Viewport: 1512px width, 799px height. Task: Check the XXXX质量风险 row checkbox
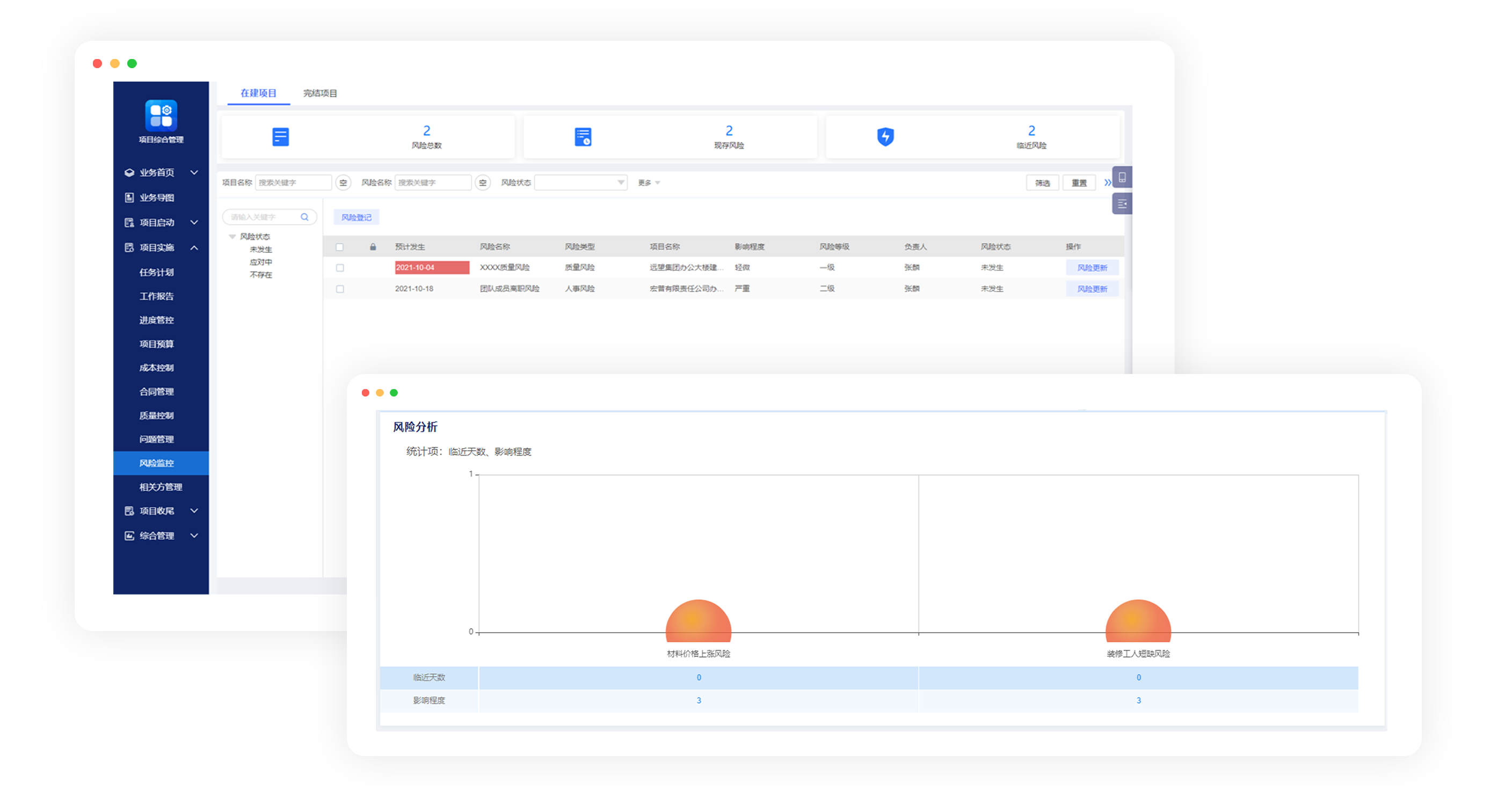[x=339, y=268]
